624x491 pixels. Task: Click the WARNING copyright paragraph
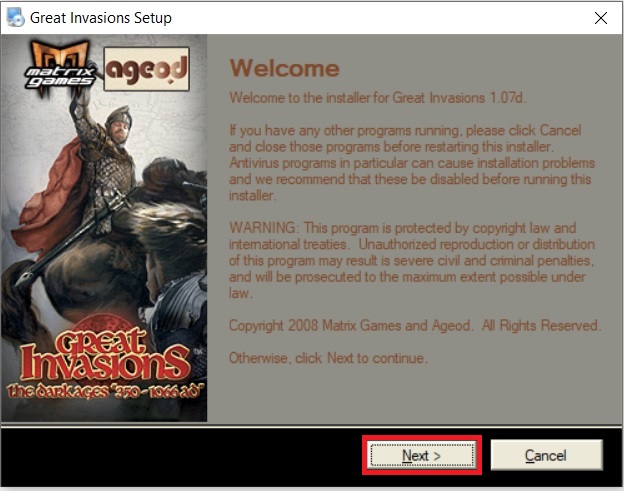(411, 260)
